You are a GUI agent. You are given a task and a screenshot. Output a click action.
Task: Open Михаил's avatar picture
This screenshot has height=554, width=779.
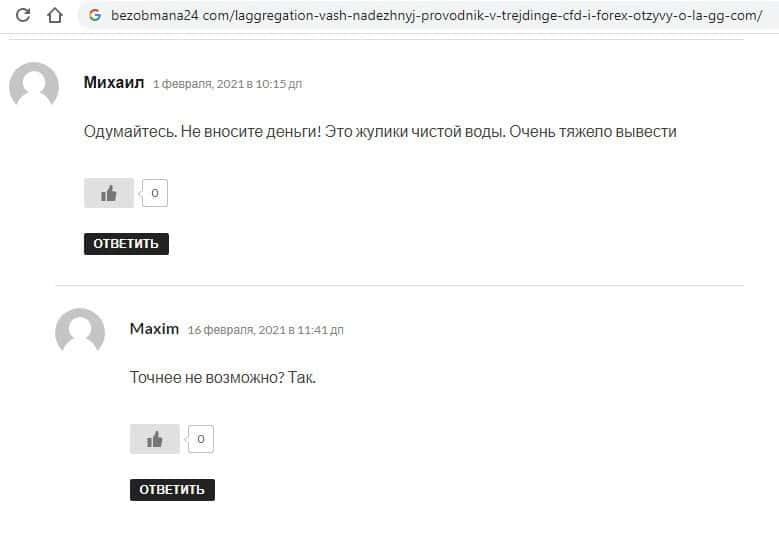click(x=34, y=84)
